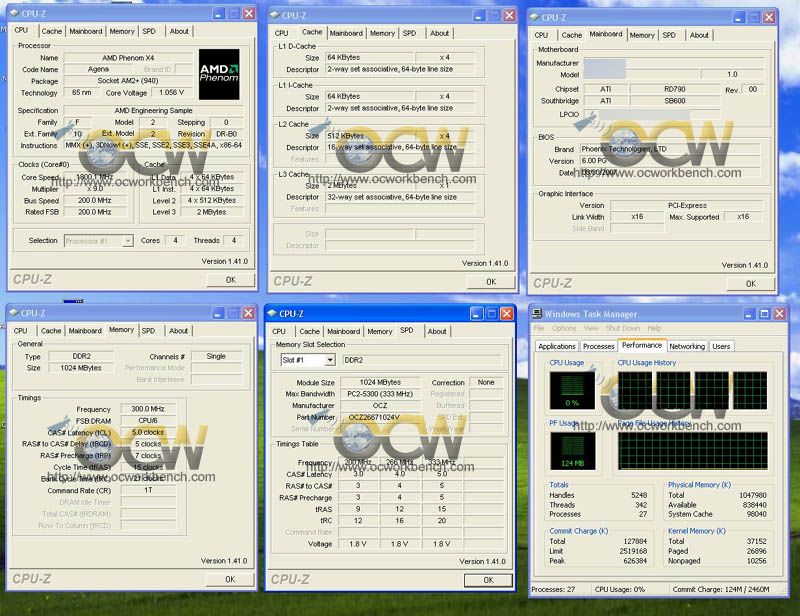This screenshot has width=800, height=616.
Task: Select CPU tab in Memory CPU-Z window
Action: pos(20,331)
